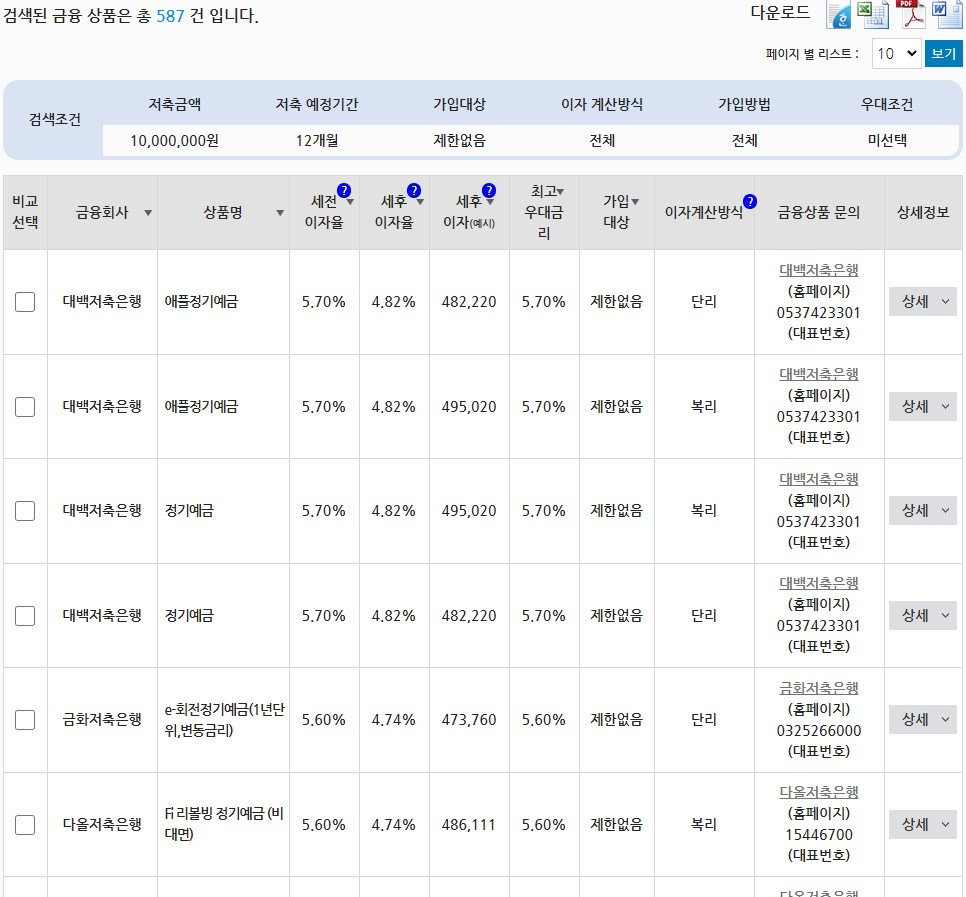
Task: Click product name e-회전정기예금(1년단위,변동금리)
Action: pos(224,720)
